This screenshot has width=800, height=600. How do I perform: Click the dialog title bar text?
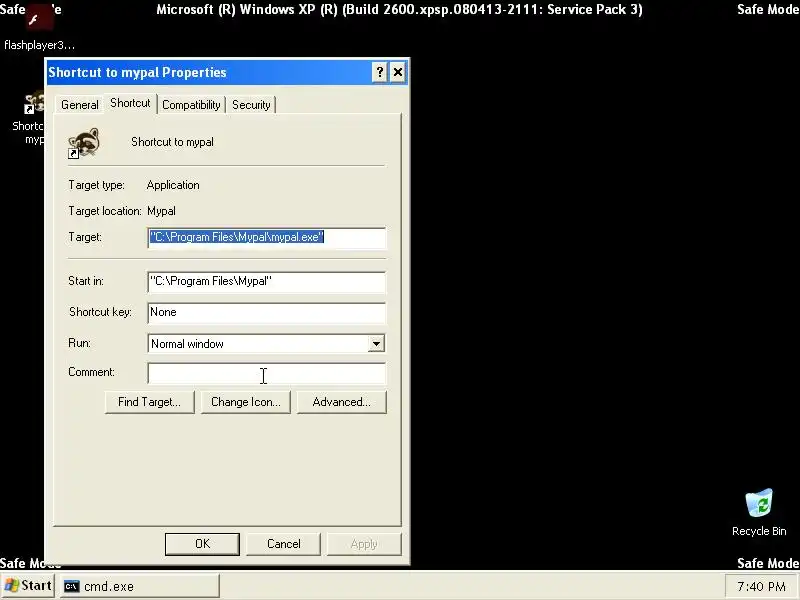coord(137,72)
